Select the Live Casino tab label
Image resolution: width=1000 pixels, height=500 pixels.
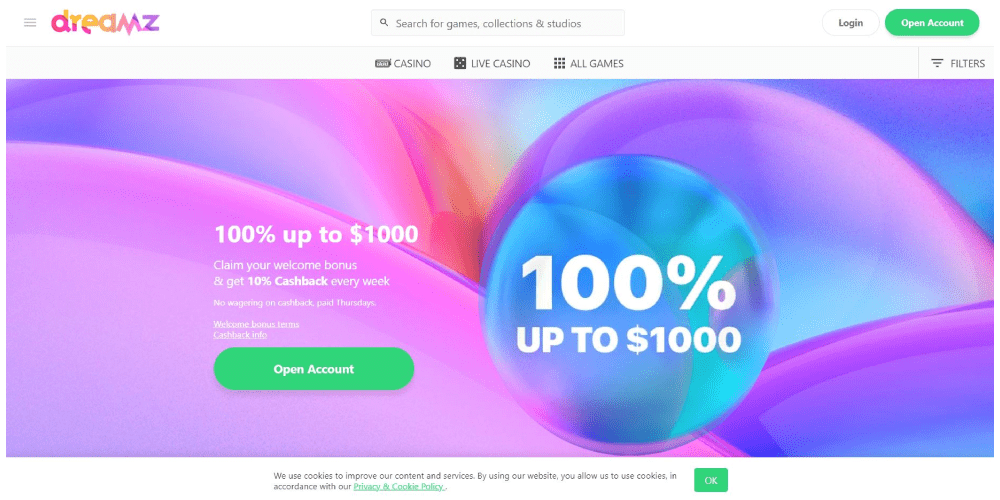click(500, 64)
